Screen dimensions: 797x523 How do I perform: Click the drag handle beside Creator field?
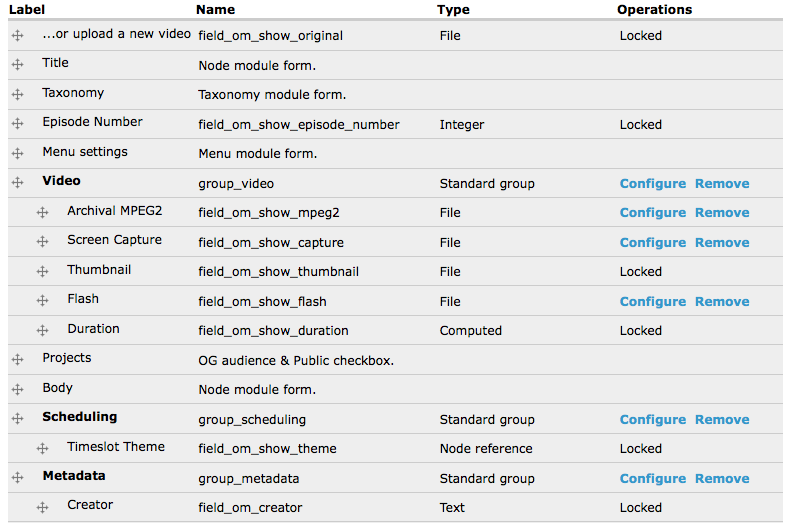pyautogui.click(x=42, y=507)
